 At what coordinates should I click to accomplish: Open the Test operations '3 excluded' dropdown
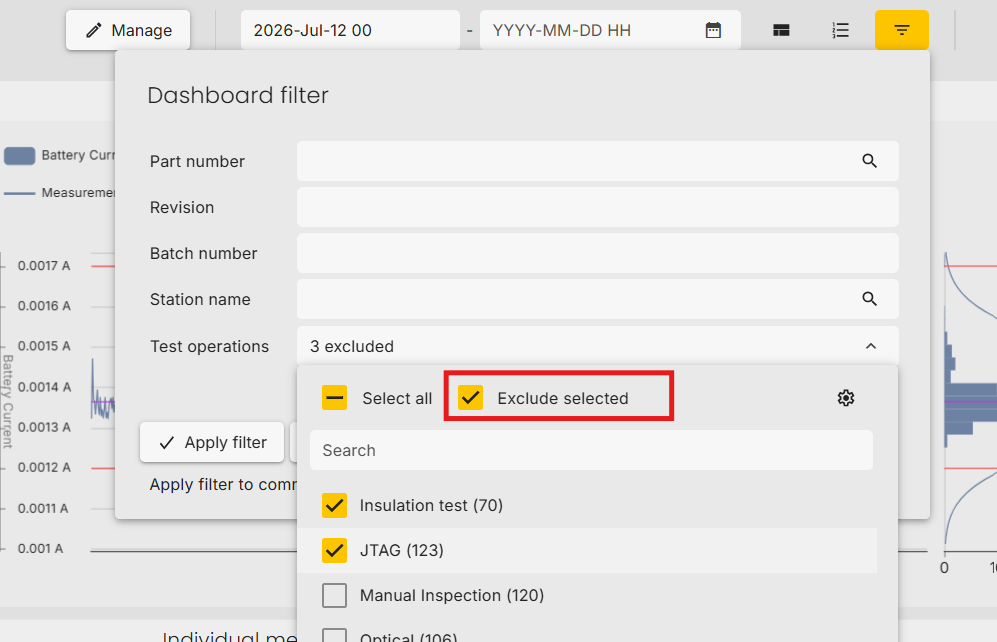pyautogui.click(x=598, y=346)
